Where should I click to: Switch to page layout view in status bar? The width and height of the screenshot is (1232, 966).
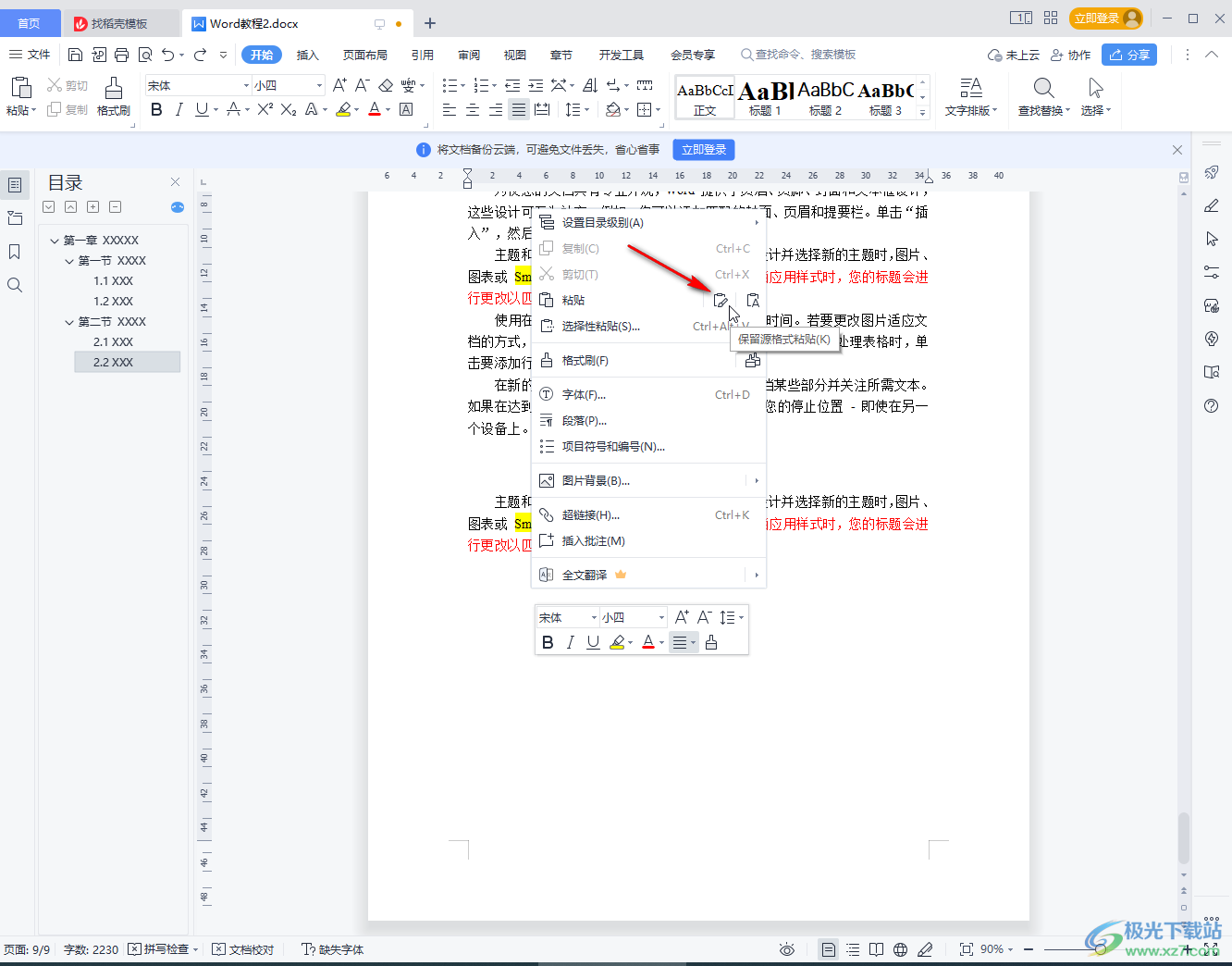(829, 949)
